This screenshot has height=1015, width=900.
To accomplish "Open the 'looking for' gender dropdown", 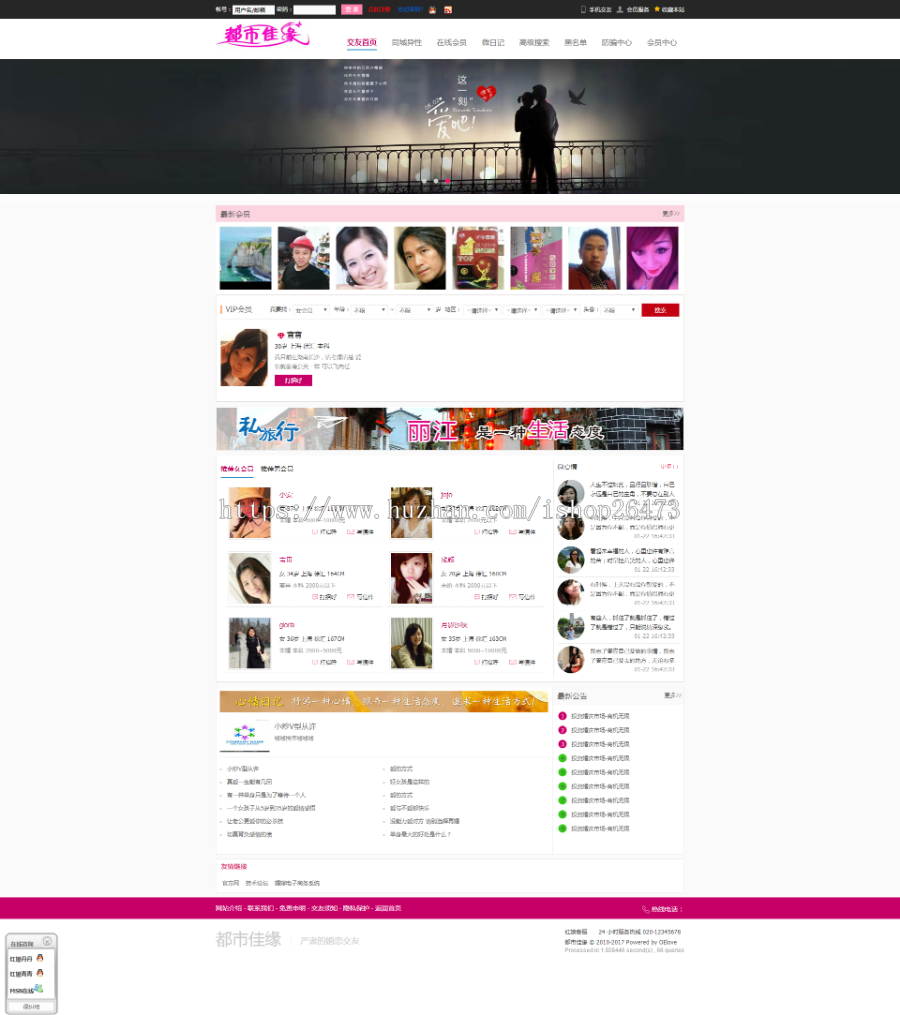I will pyautogui.click(x=311, y=310).
